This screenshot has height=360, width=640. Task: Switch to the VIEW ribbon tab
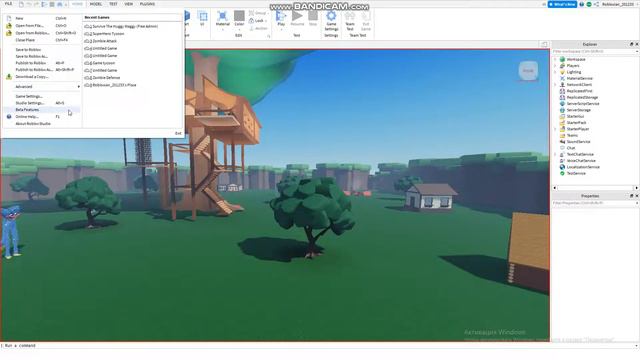pyautogui.click(x=129, y=4)
